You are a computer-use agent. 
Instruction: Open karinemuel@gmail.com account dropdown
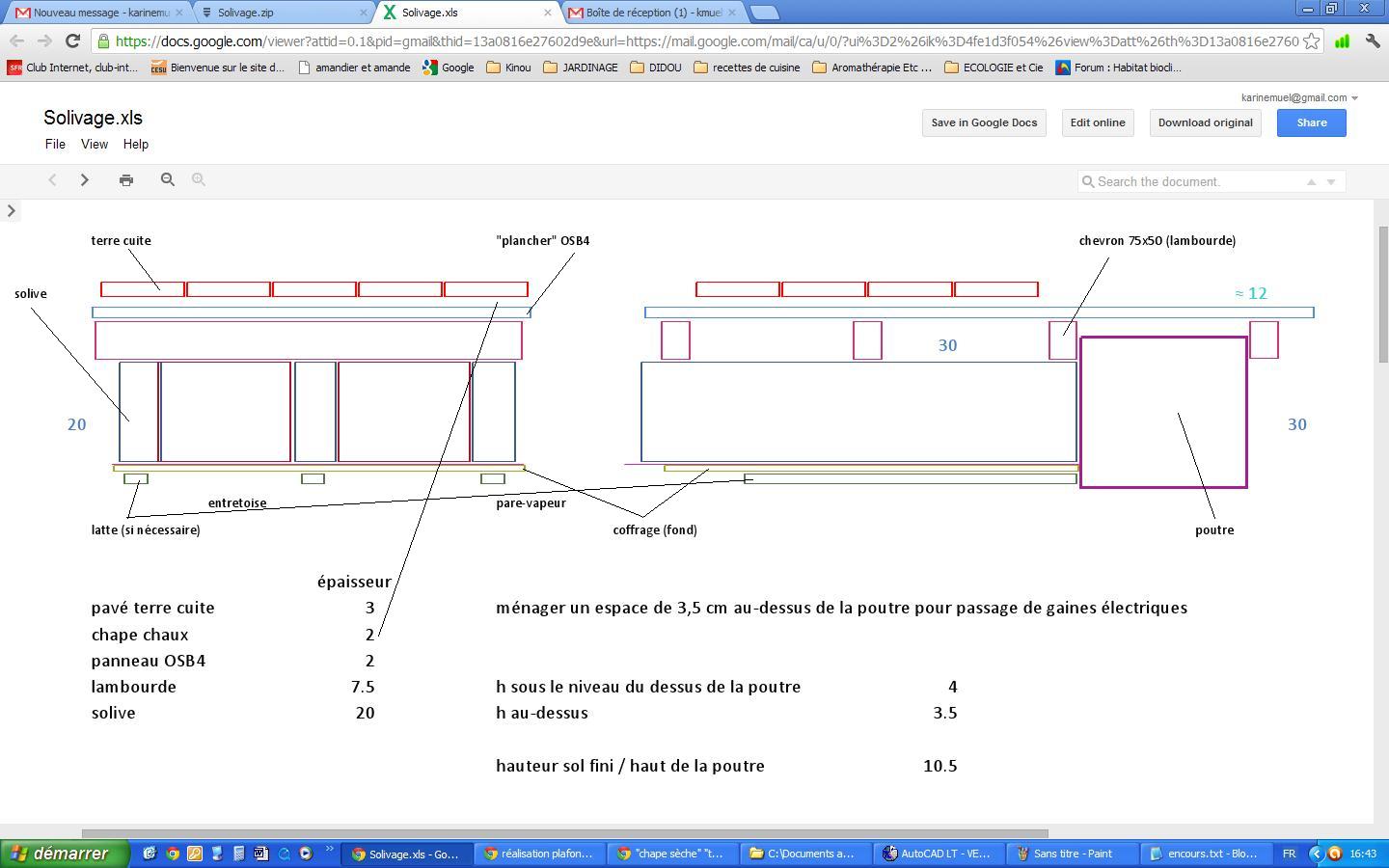coord(1299,97)
